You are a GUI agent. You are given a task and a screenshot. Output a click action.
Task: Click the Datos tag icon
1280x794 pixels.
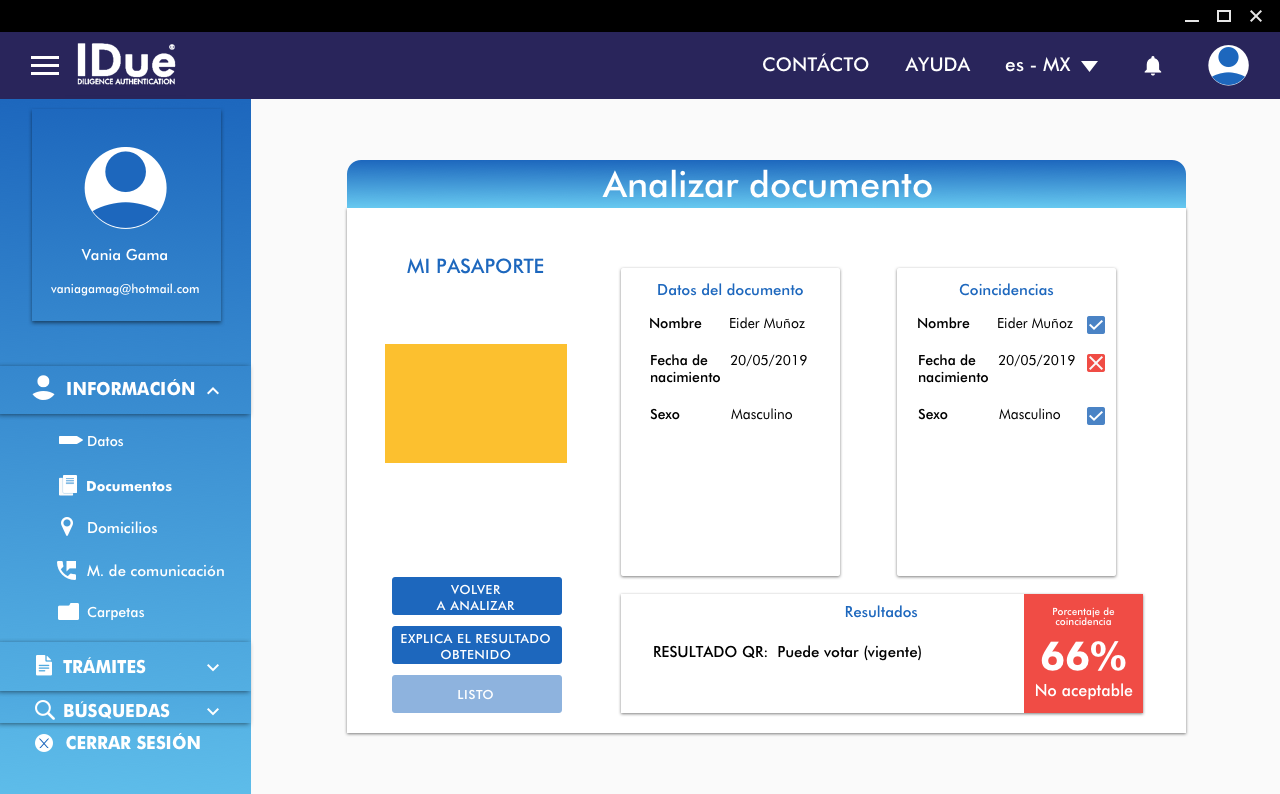69,440
